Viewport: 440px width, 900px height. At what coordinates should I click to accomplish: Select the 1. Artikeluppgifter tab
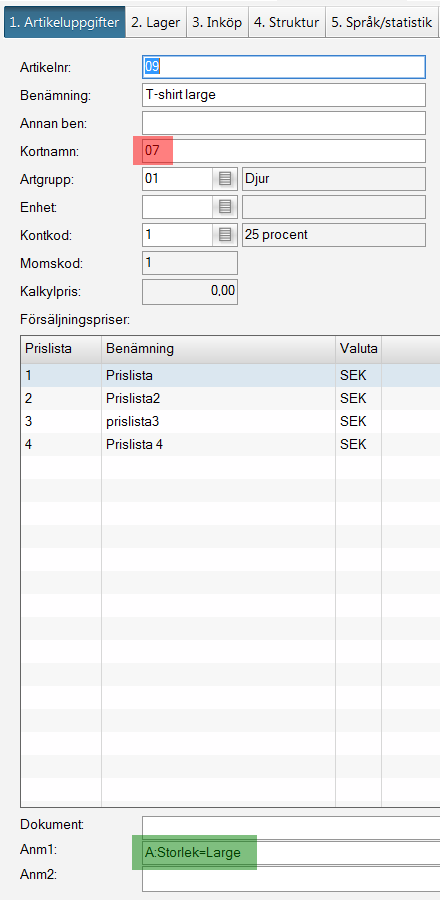coord(65,22)
